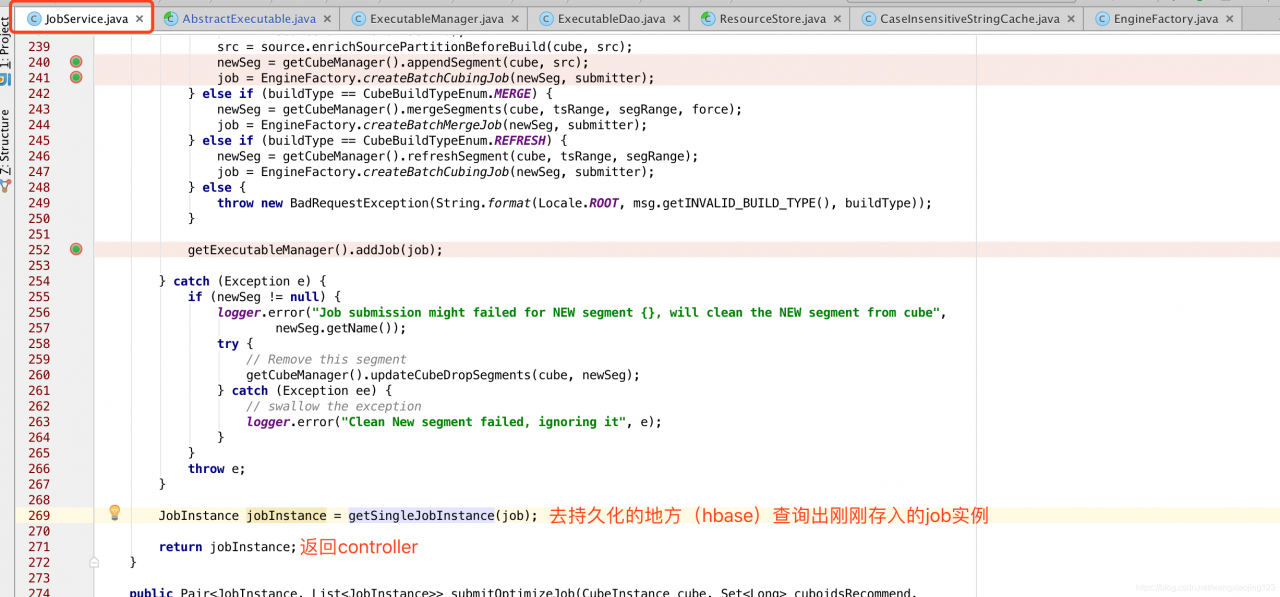Open CaseInsensitiveStringCache.java tab

(968, 19)
